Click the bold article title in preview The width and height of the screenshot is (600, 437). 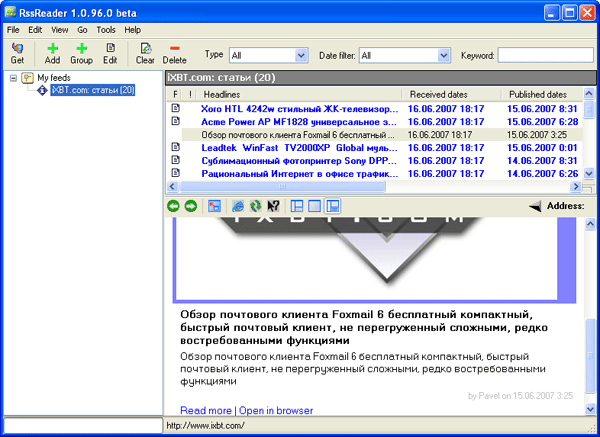[x=364, y=328]
